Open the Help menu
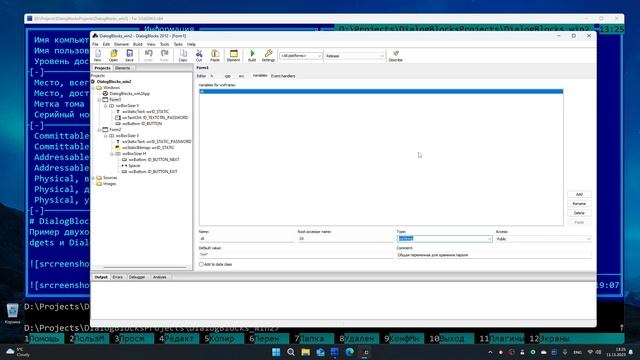The width and height of the screenshot is (640, 360). [191, 44]
